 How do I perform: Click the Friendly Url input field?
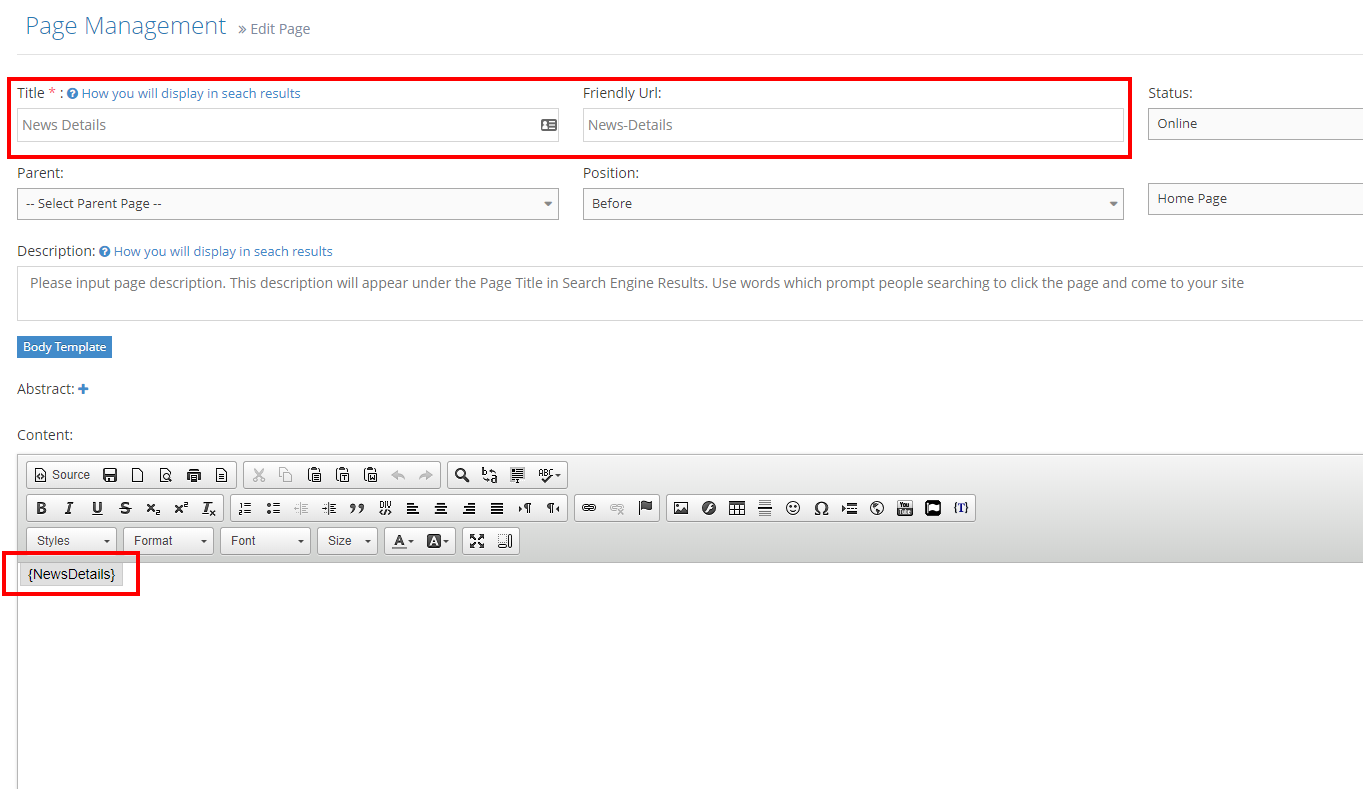[852, 125]
